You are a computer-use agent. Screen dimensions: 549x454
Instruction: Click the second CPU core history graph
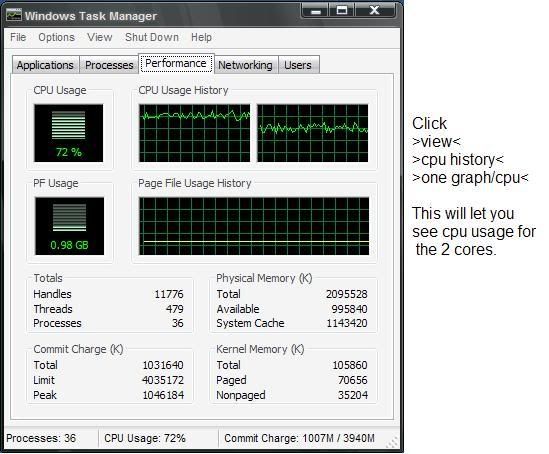313,133
